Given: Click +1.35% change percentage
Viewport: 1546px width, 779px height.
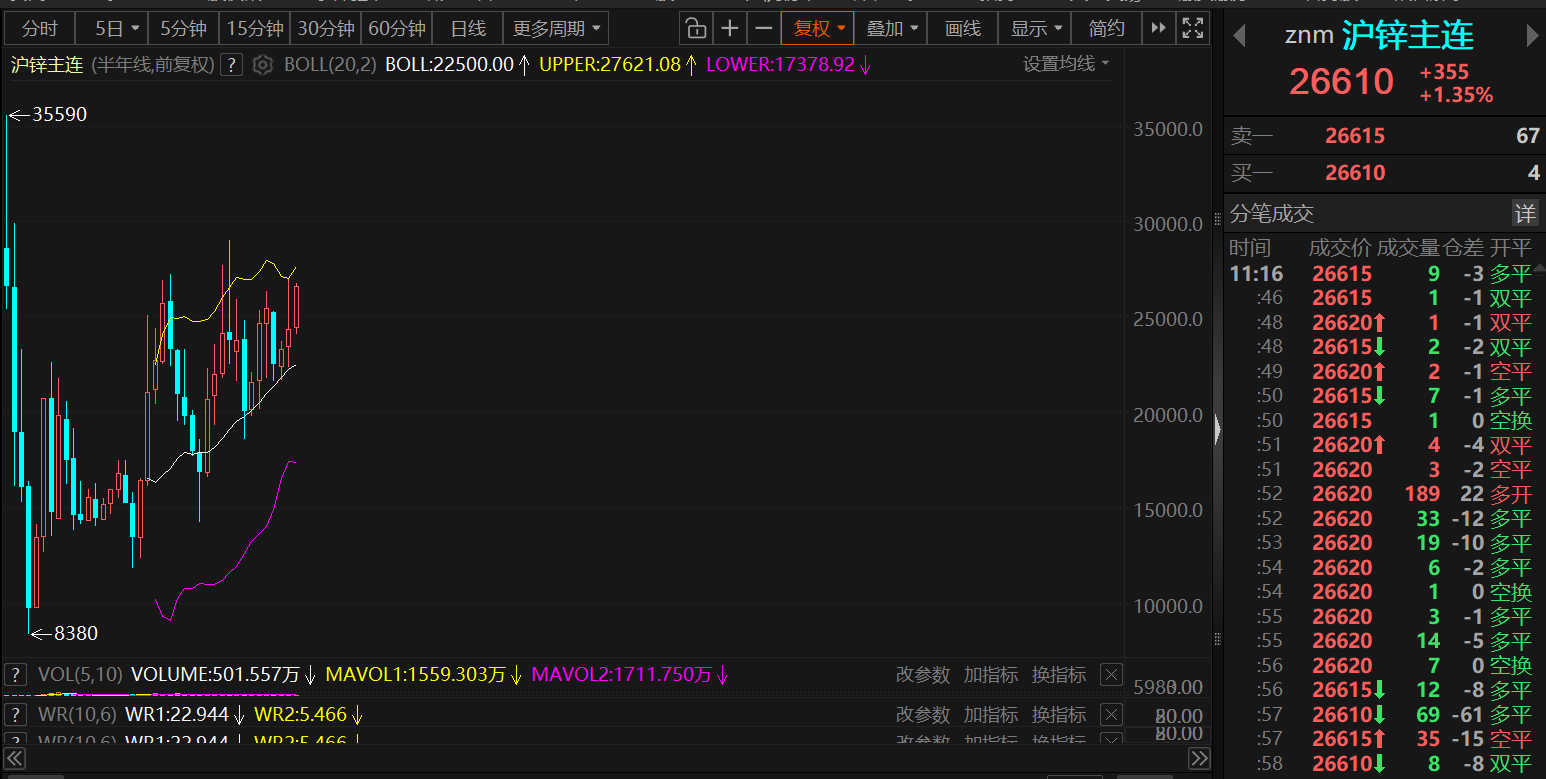Looking at the screenshot, I should (1456, 96).
